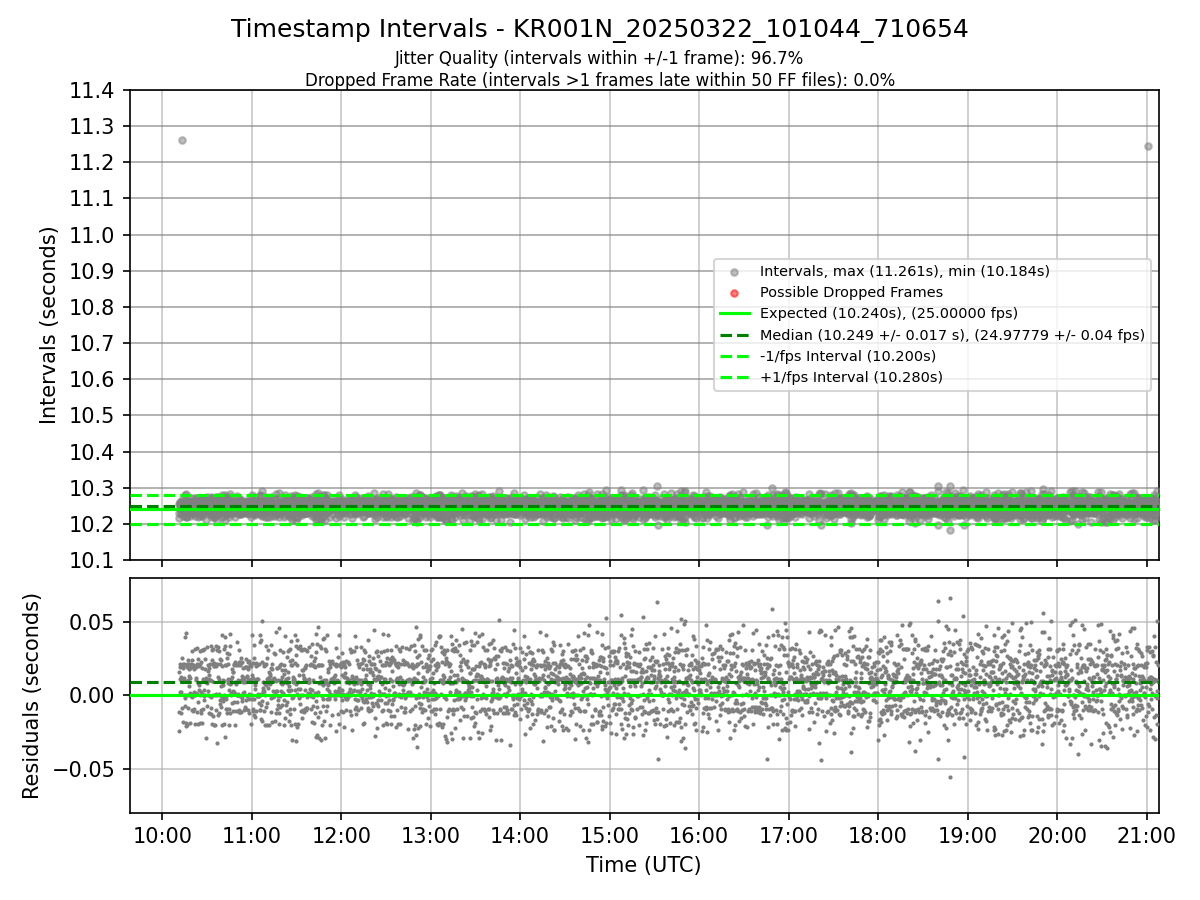Click the '16:00' x-axis tick label
This screenshot has width=1200, height=900.
point(699,835)
